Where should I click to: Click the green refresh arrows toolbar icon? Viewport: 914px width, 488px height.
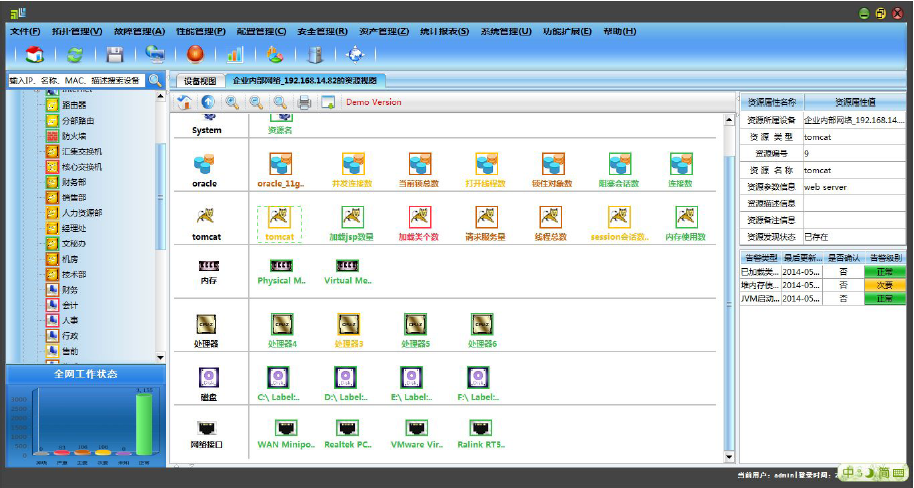tap(74, 54)
